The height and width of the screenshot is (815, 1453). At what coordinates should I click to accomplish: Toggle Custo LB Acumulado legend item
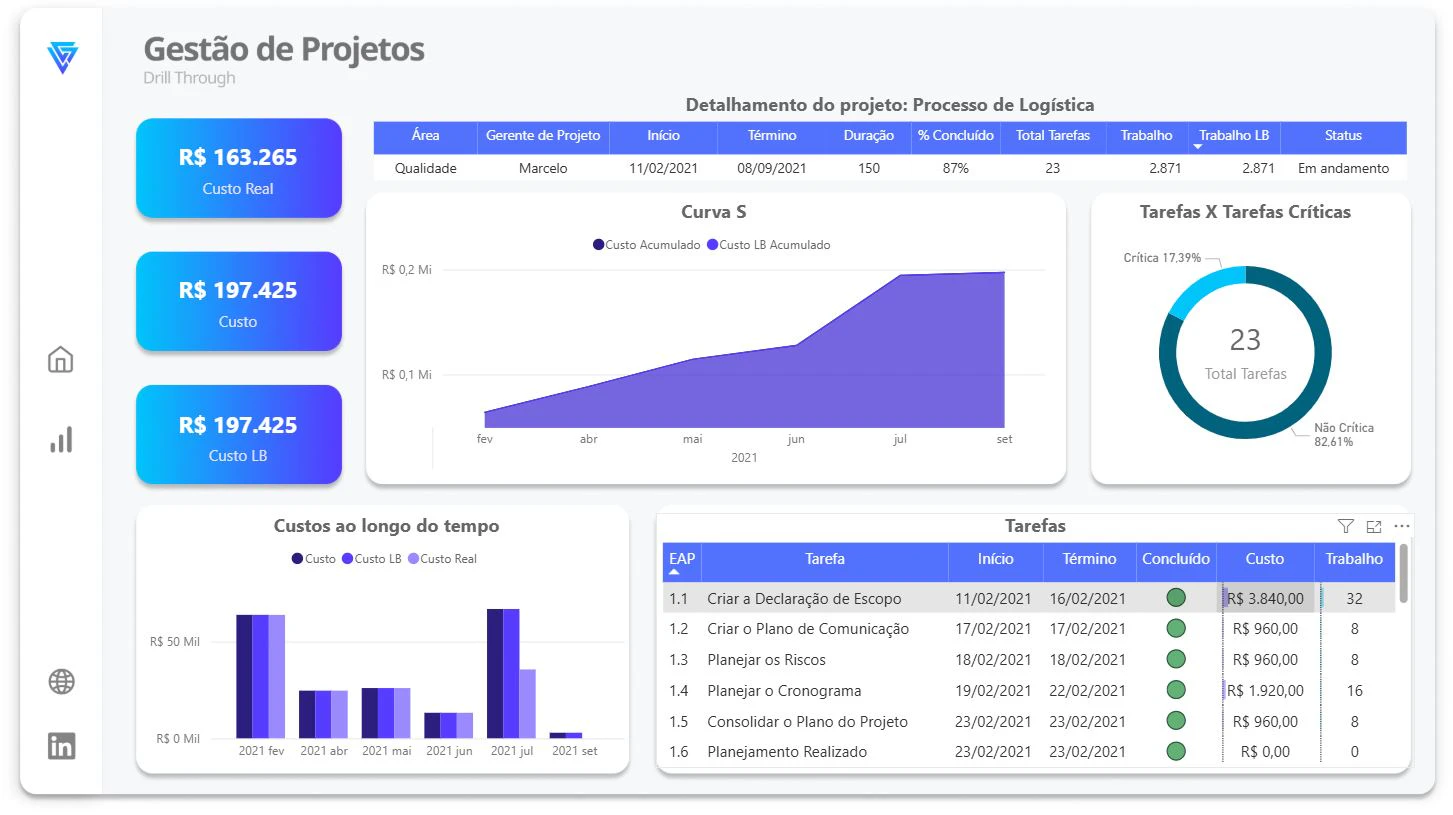click(x=769, y=245)
